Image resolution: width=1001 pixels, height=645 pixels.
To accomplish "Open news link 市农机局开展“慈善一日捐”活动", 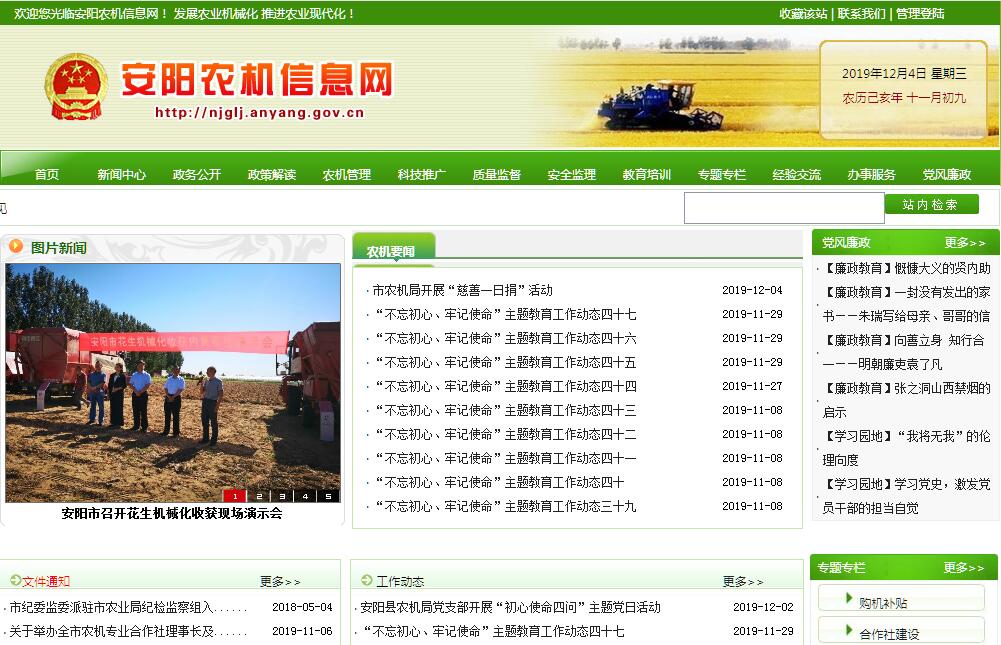I will pyautogui.click(x=462, y=290).
